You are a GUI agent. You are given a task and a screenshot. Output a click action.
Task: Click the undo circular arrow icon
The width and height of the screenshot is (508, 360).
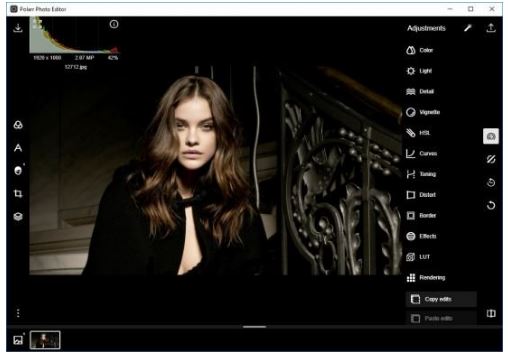491,205
